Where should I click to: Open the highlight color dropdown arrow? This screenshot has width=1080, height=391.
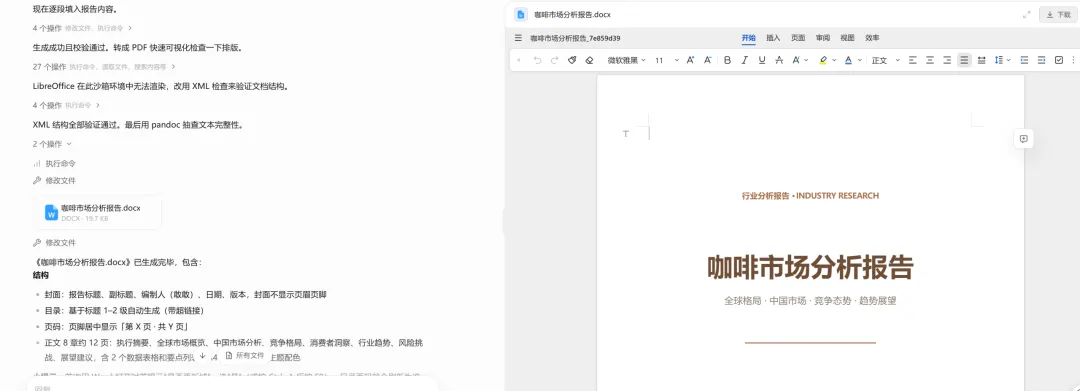tap(834, 61)
